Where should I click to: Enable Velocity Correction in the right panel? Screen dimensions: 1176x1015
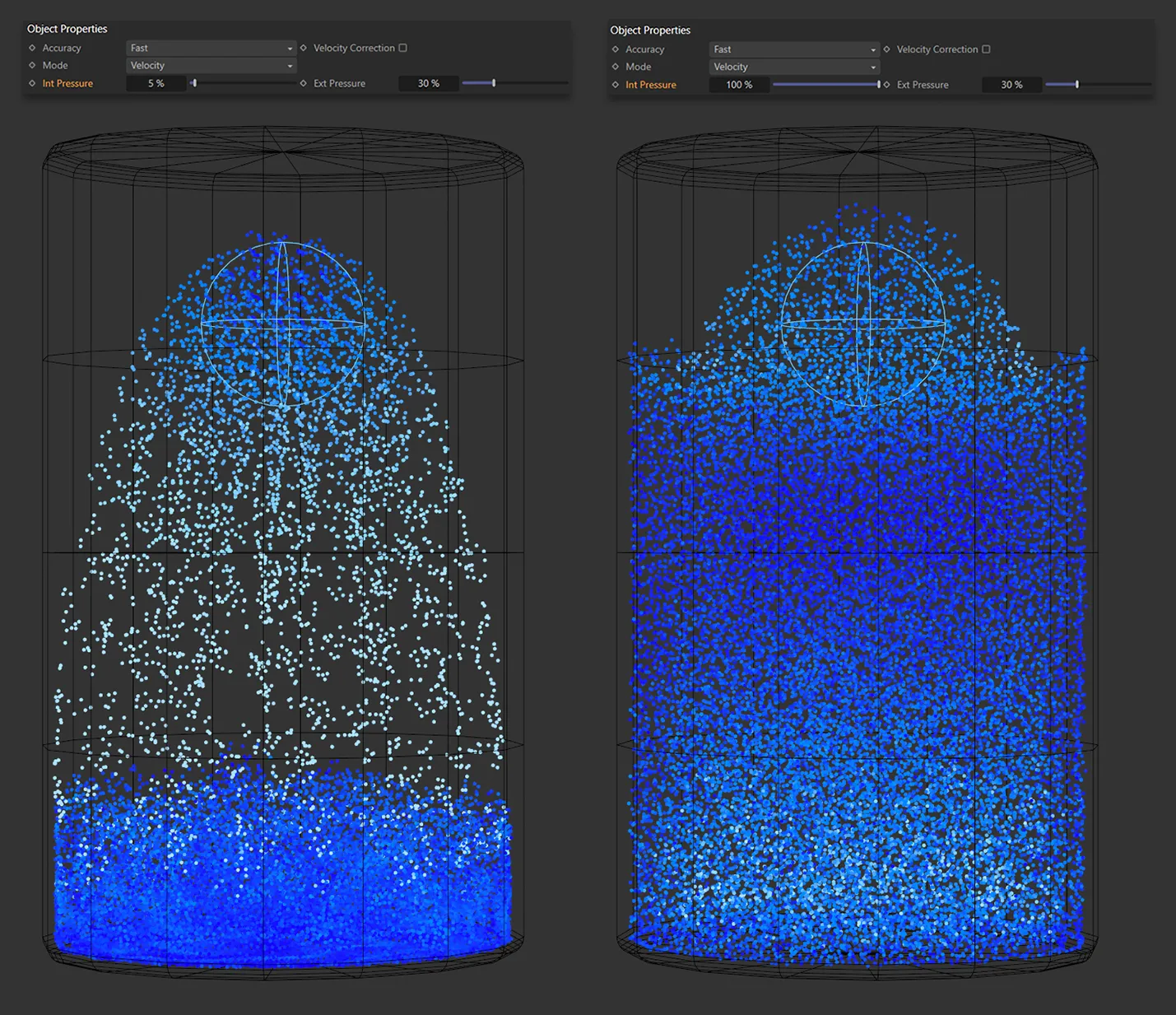(x=987, y=49)
